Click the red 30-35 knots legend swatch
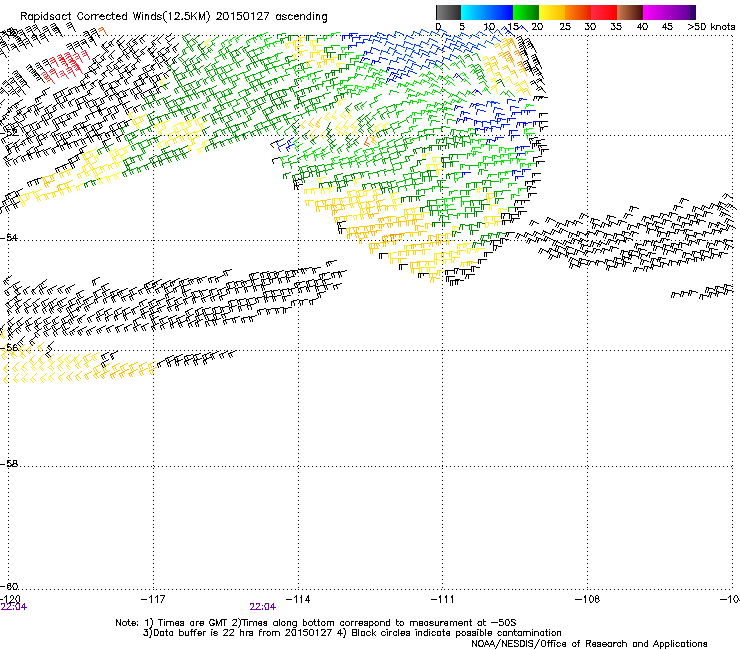 coord(604,12)
